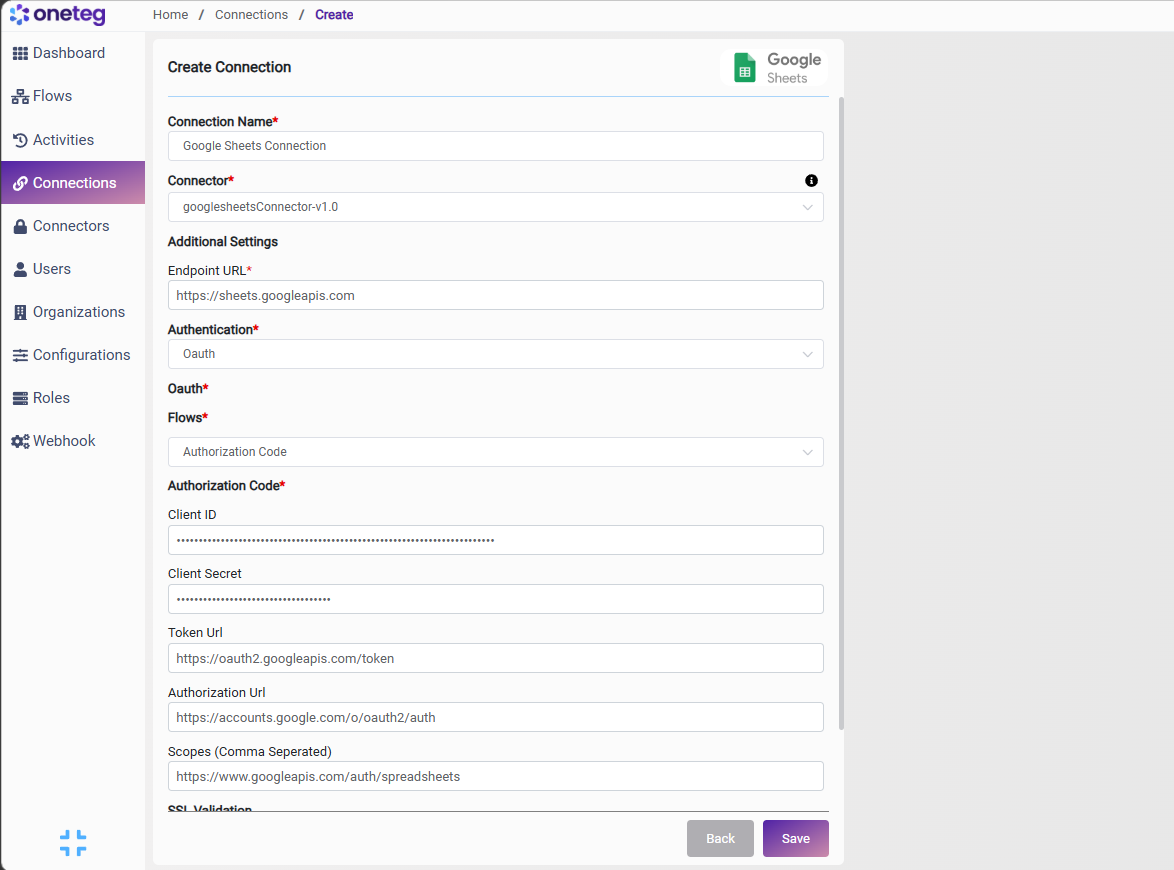Viewport: 1174px width, 870px height.
Task: Click the Create breadcrumb
Action: pos(334,15)
